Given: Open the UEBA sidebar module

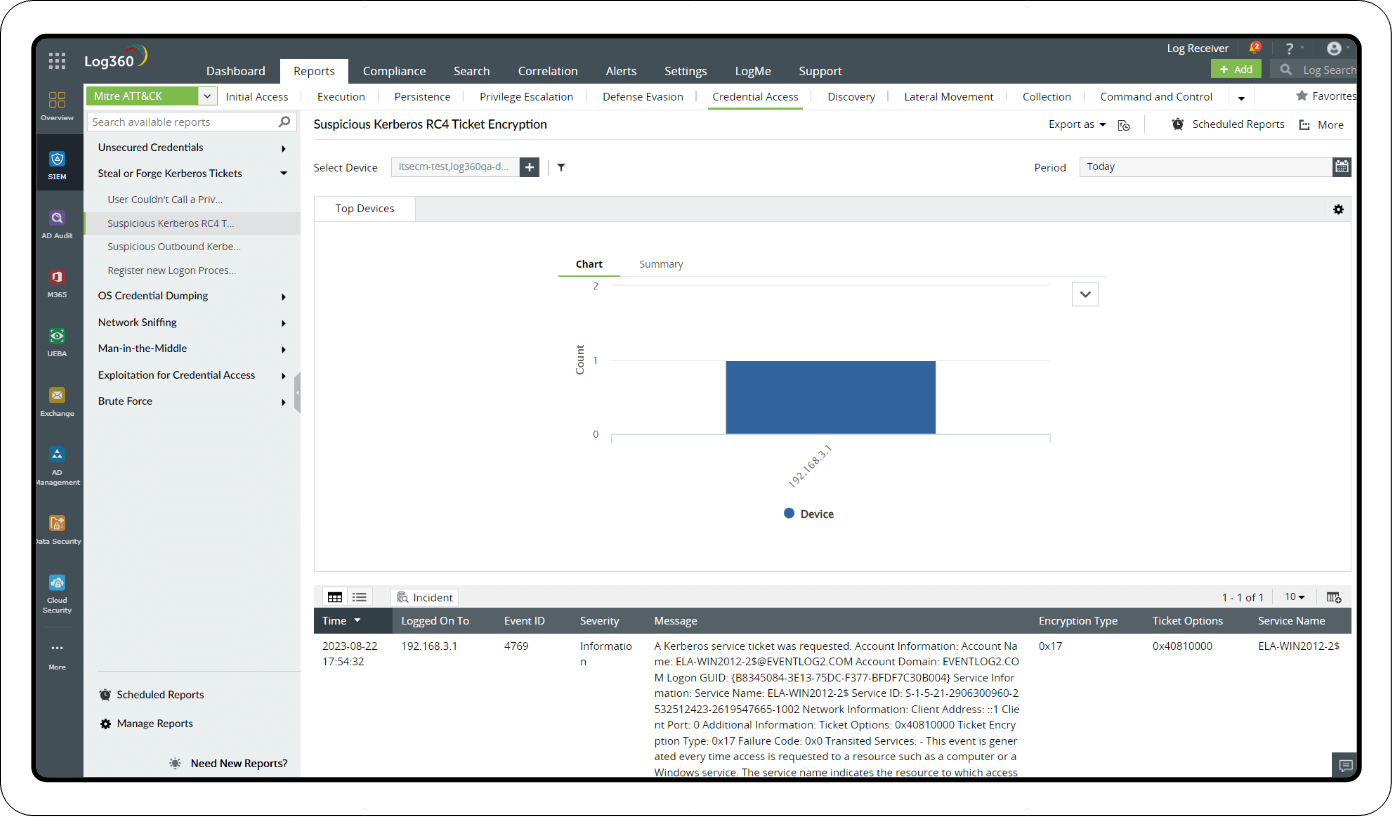Looking at the screenshot, I should 57,341.
